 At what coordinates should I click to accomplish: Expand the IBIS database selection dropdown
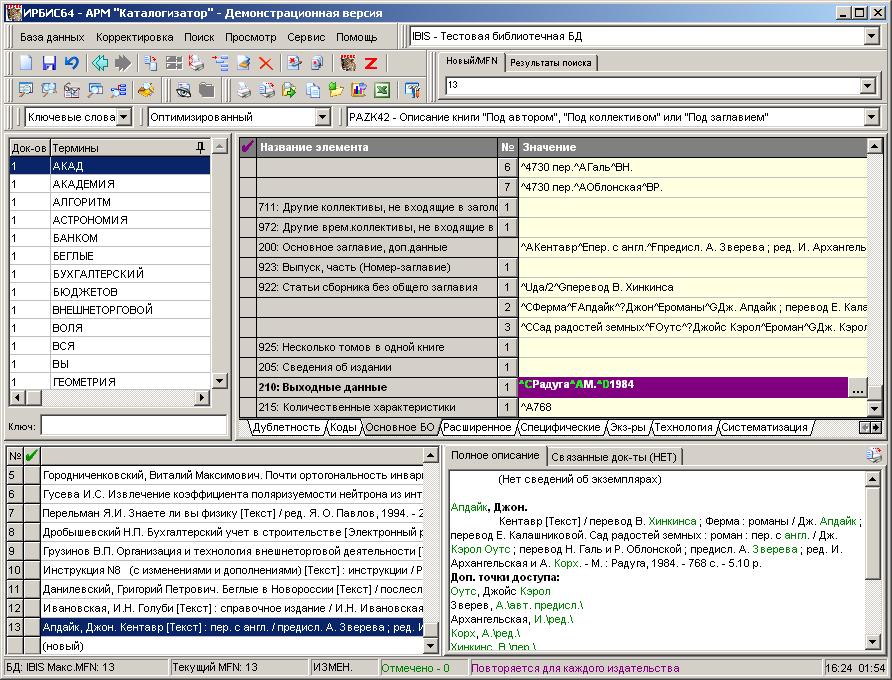[x=871, y=37]
